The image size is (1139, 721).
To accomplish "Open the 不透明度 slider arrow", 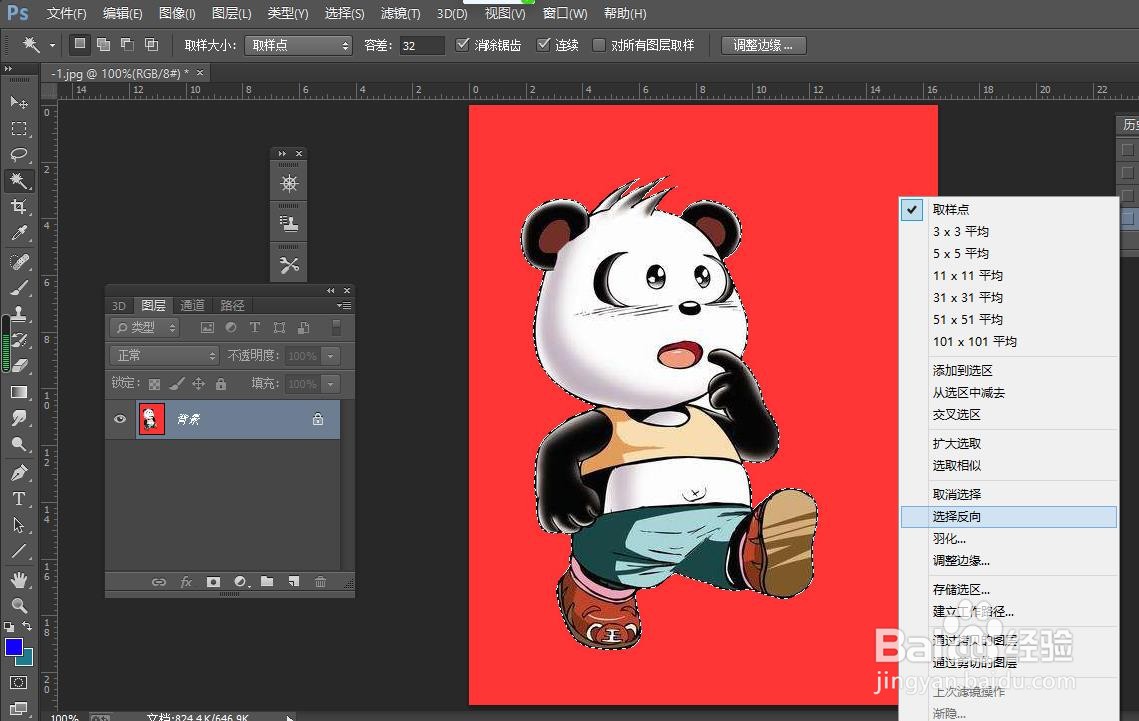I will 331,356.
